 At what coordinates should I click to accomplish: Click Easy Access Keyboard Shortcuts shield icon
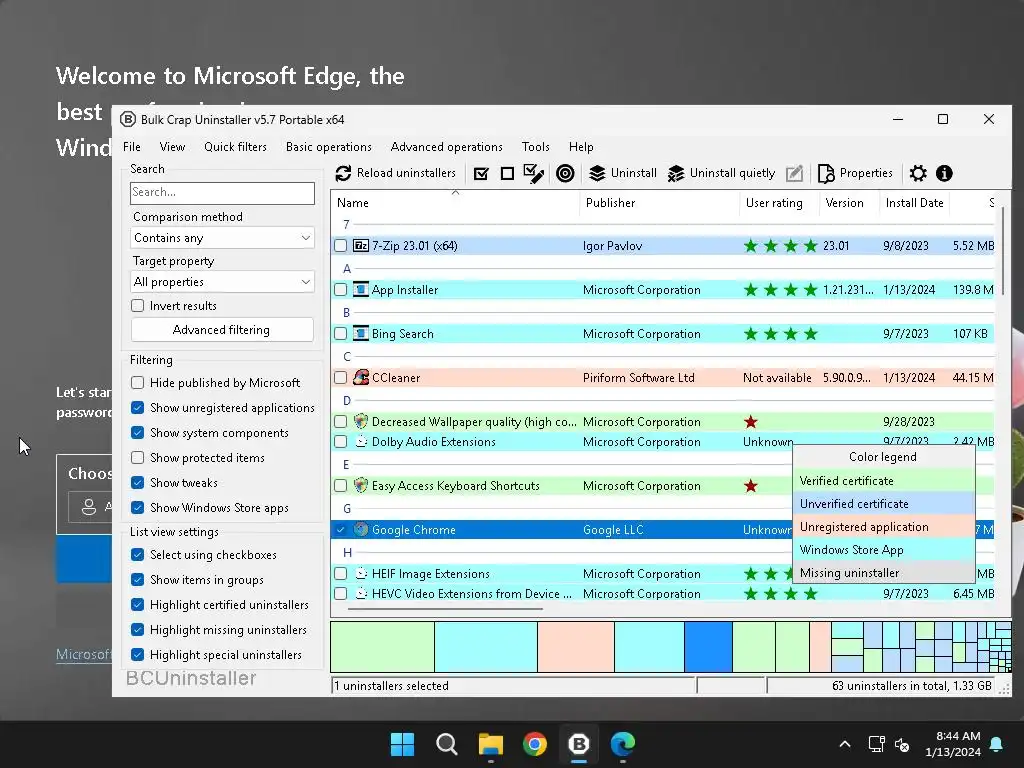(x=360, y=485)
